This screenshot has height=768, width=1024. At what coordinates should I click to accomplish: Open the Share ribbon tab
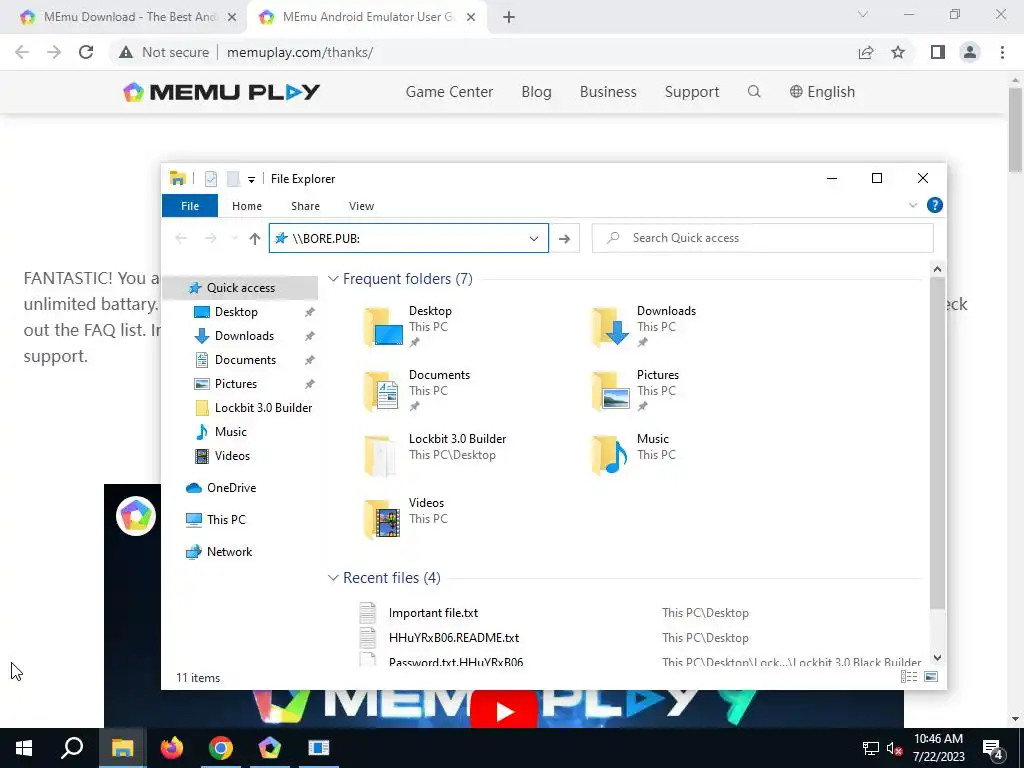[305, 206]
